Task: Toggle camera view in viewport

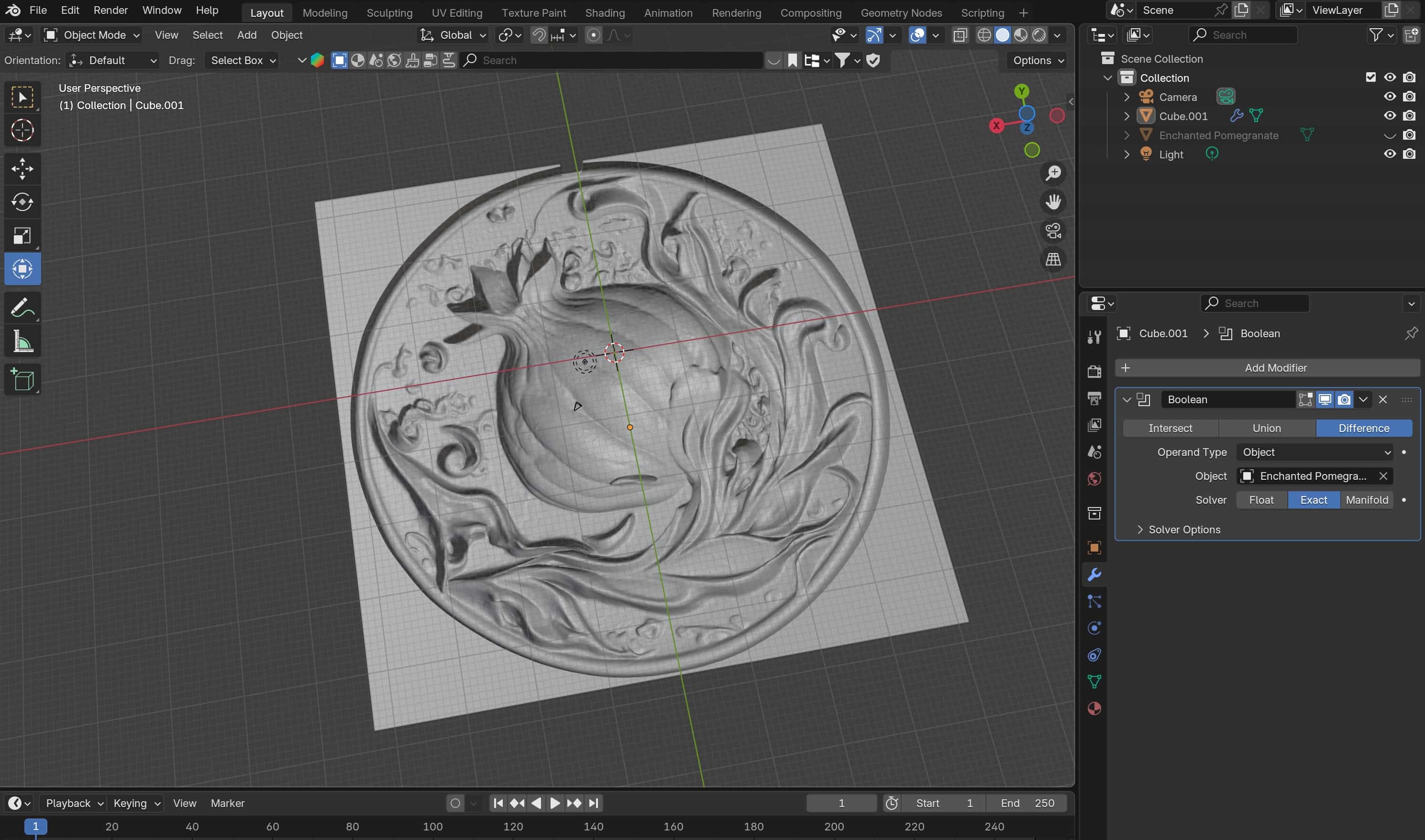Action: [1053, 231]
